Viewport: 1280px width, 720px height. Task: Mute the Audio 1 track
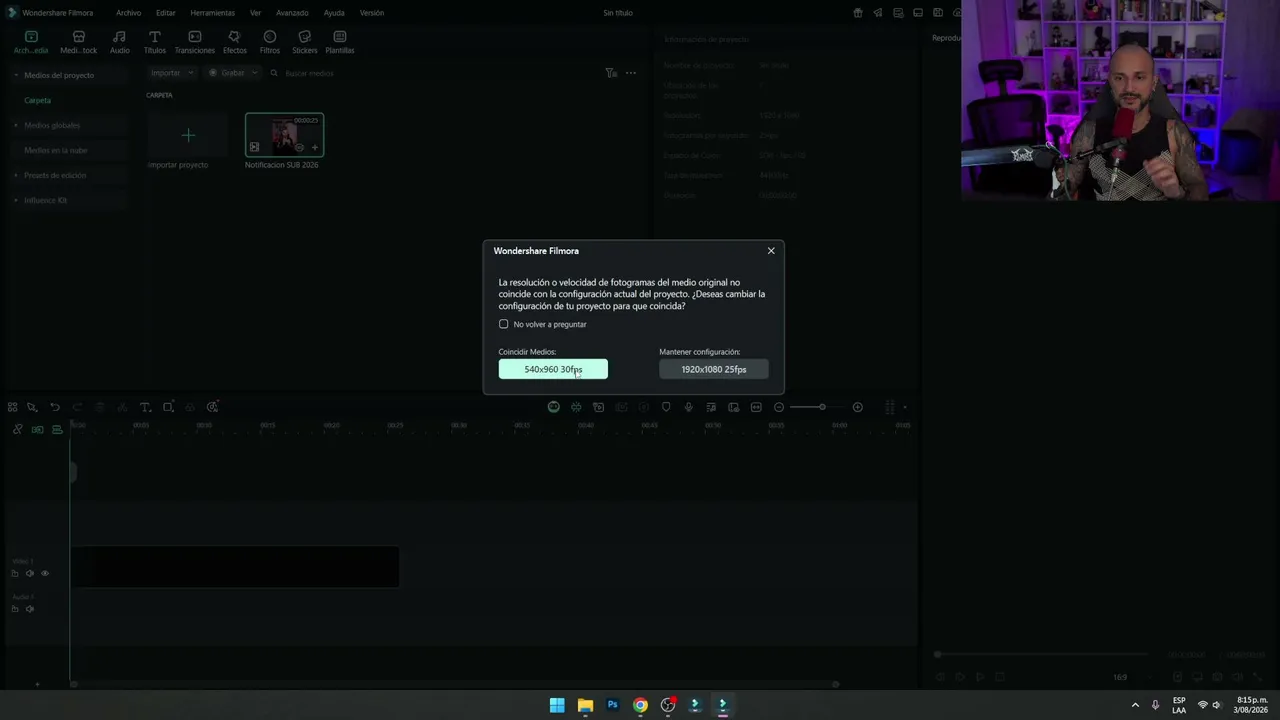pos(30,609)
